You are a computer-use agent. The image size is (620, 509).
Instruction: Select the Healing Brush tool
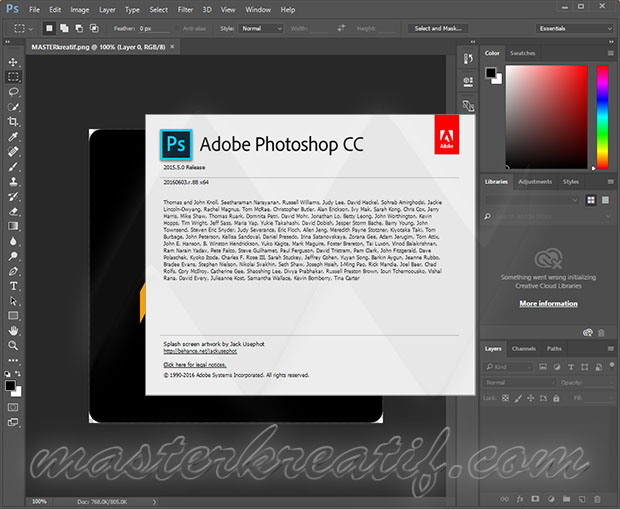coord(13,151)
